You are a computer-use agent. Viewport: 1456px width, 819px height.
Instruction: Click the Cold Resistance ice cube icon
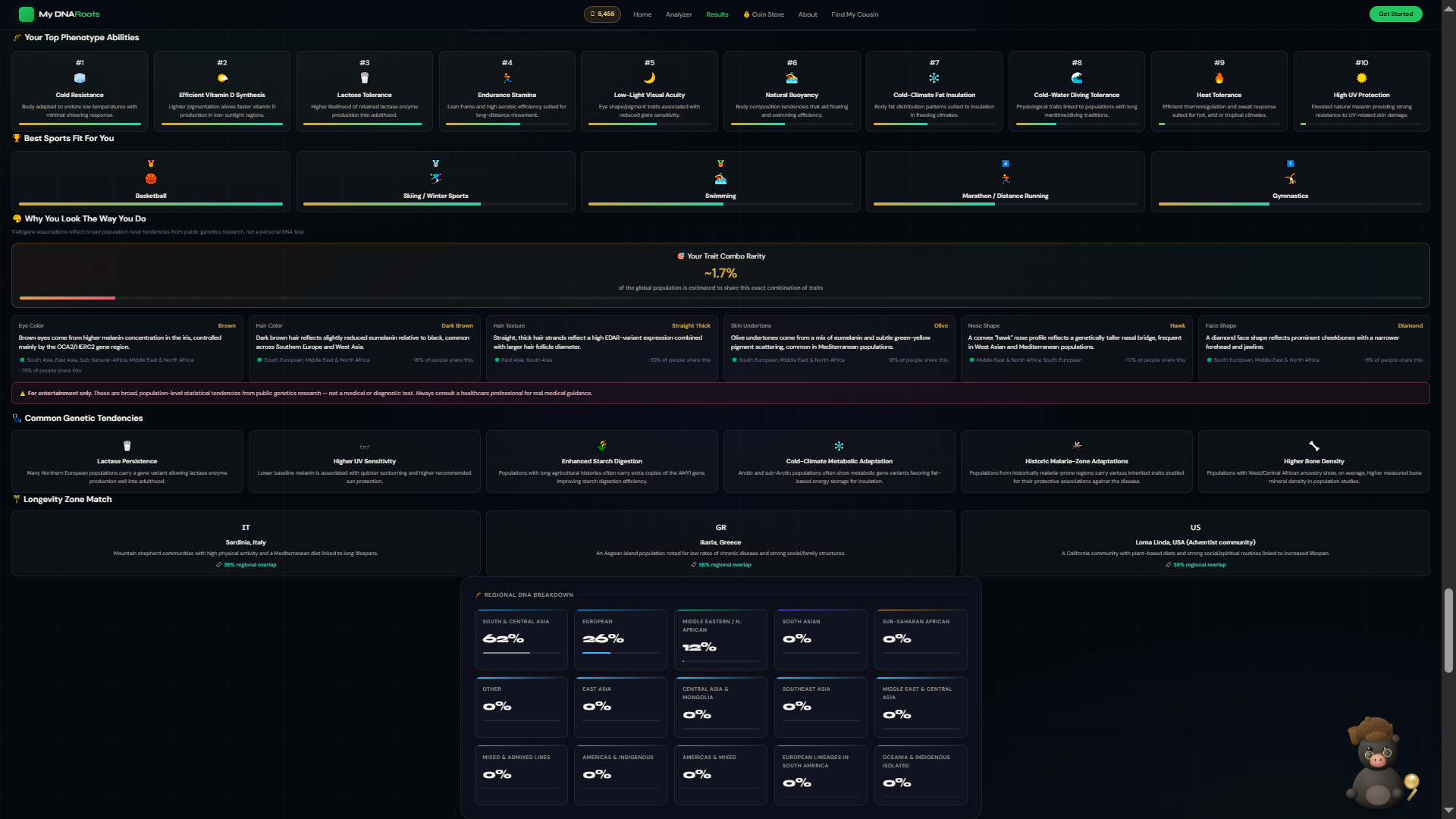coord(80,78)
